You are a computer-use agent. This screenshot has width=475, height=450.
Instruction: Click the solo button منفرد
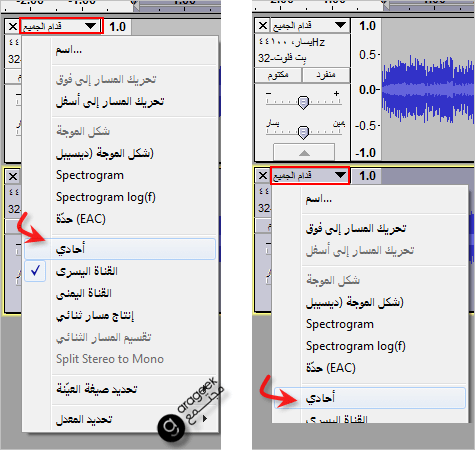[326, 75]
